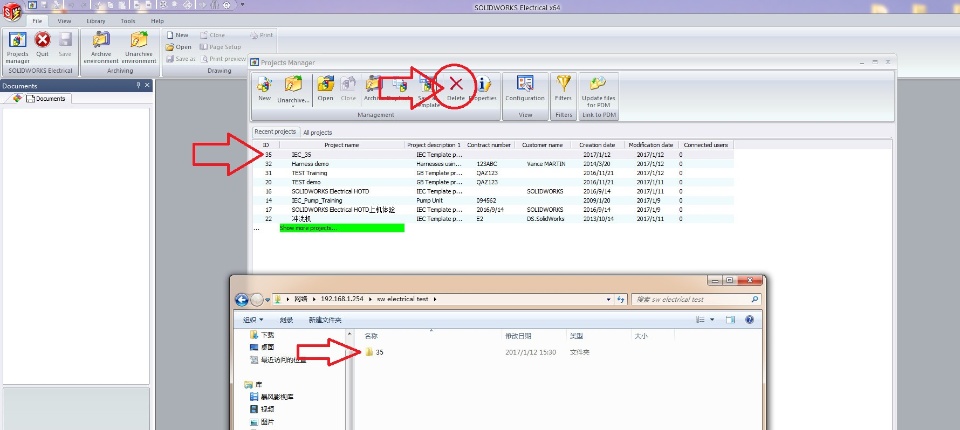Click New project icon in Projects Manager
This screenshot has height=430, width=960.
[264, 86]
